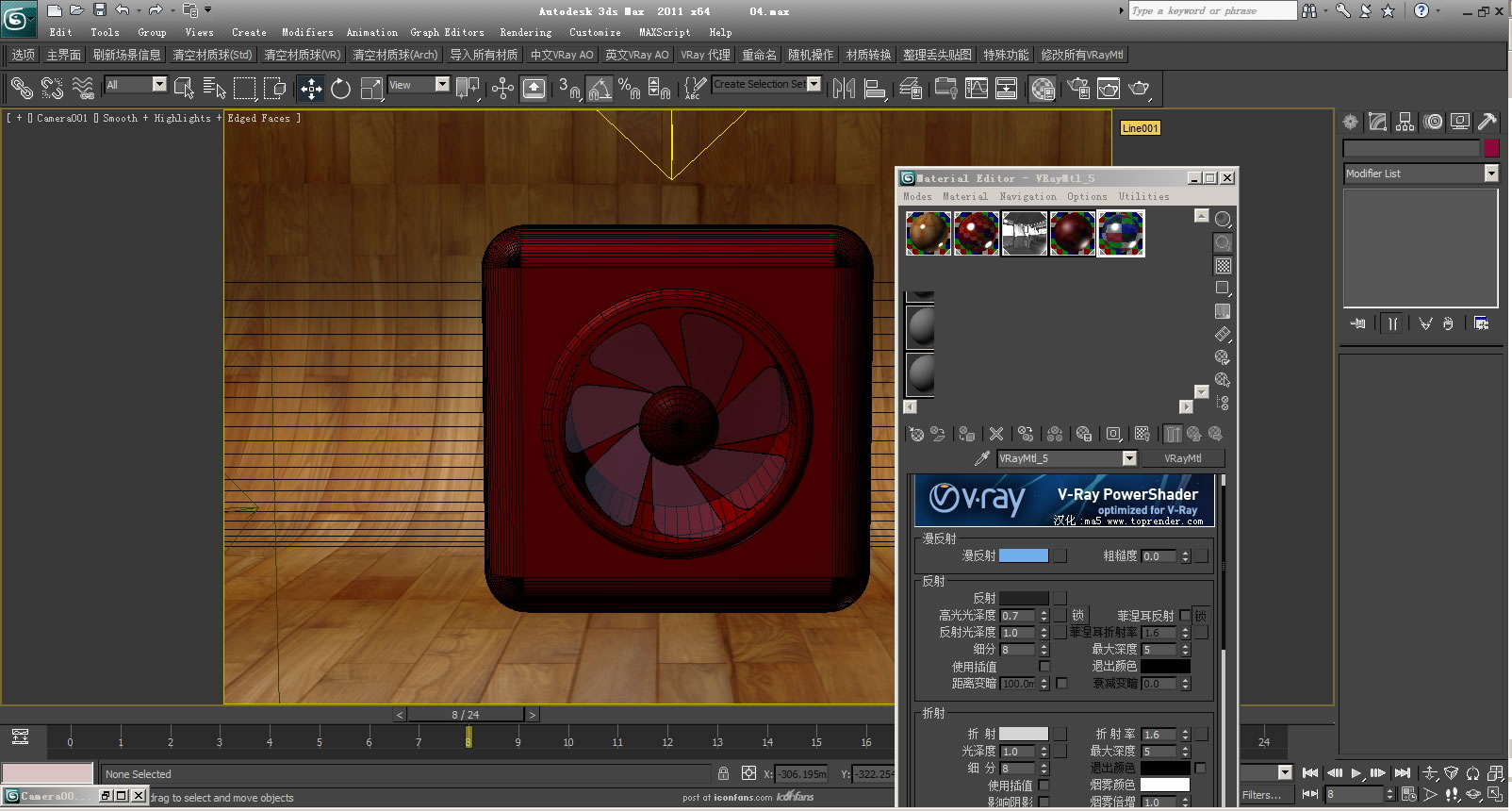This screenshot has height=811, width=1512.
Task: Select the Select and Link tool
Action: click(21, 89)
